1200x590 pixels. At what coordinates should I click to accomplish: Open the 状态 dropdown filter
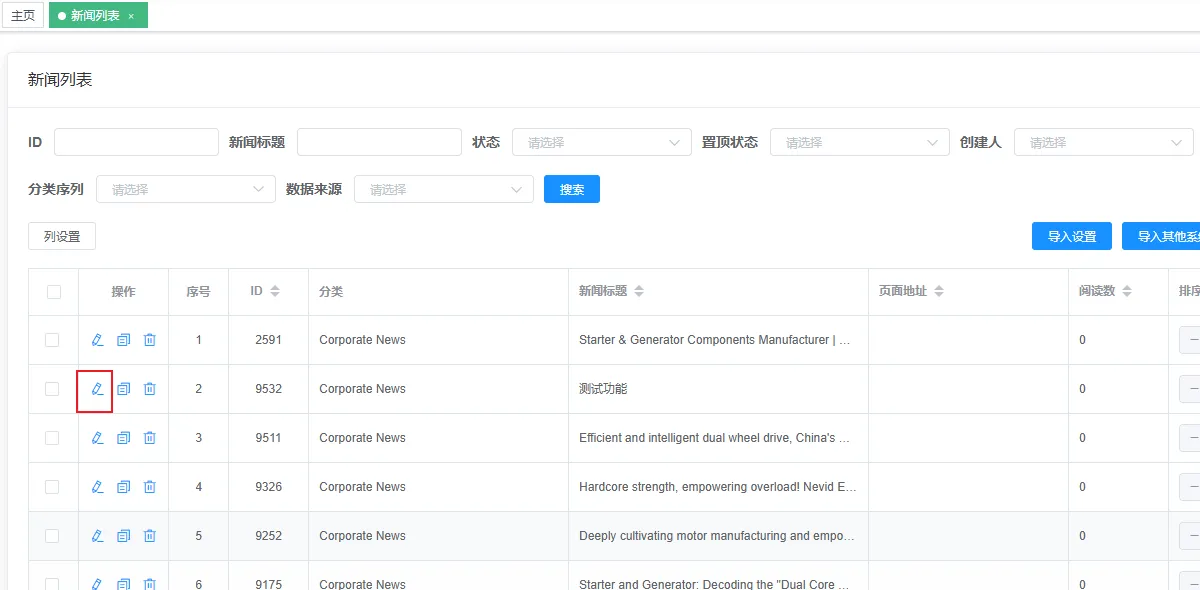pos(601,143)
